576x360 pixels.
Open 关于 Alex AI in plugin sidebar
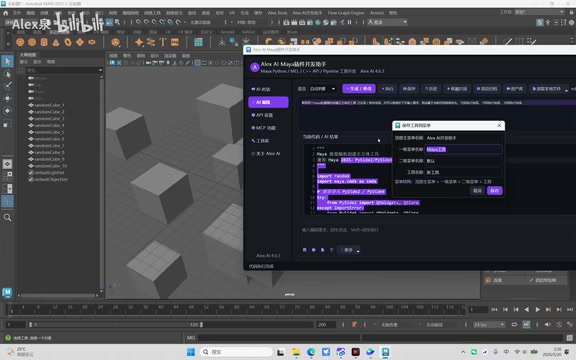point(268,154)
